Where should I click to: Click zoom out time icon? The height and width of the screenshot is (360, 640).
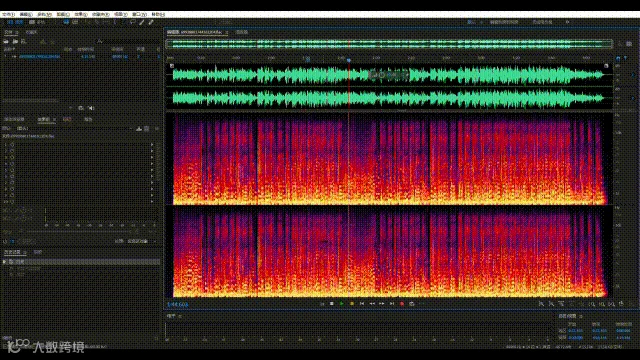click(571, 304)
